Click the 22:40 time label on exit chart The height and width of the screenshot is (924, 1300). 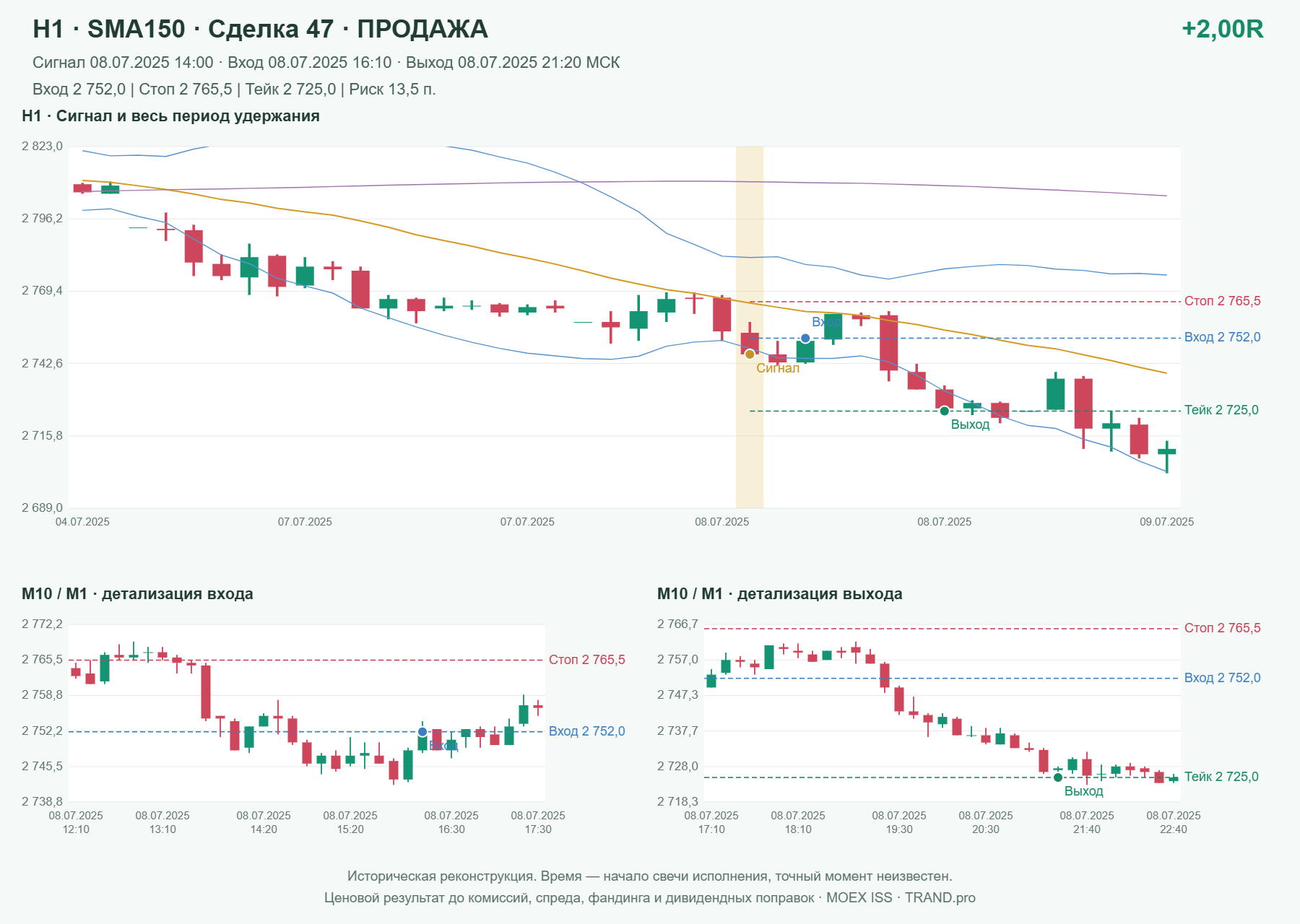click(x=1174, y=829)
